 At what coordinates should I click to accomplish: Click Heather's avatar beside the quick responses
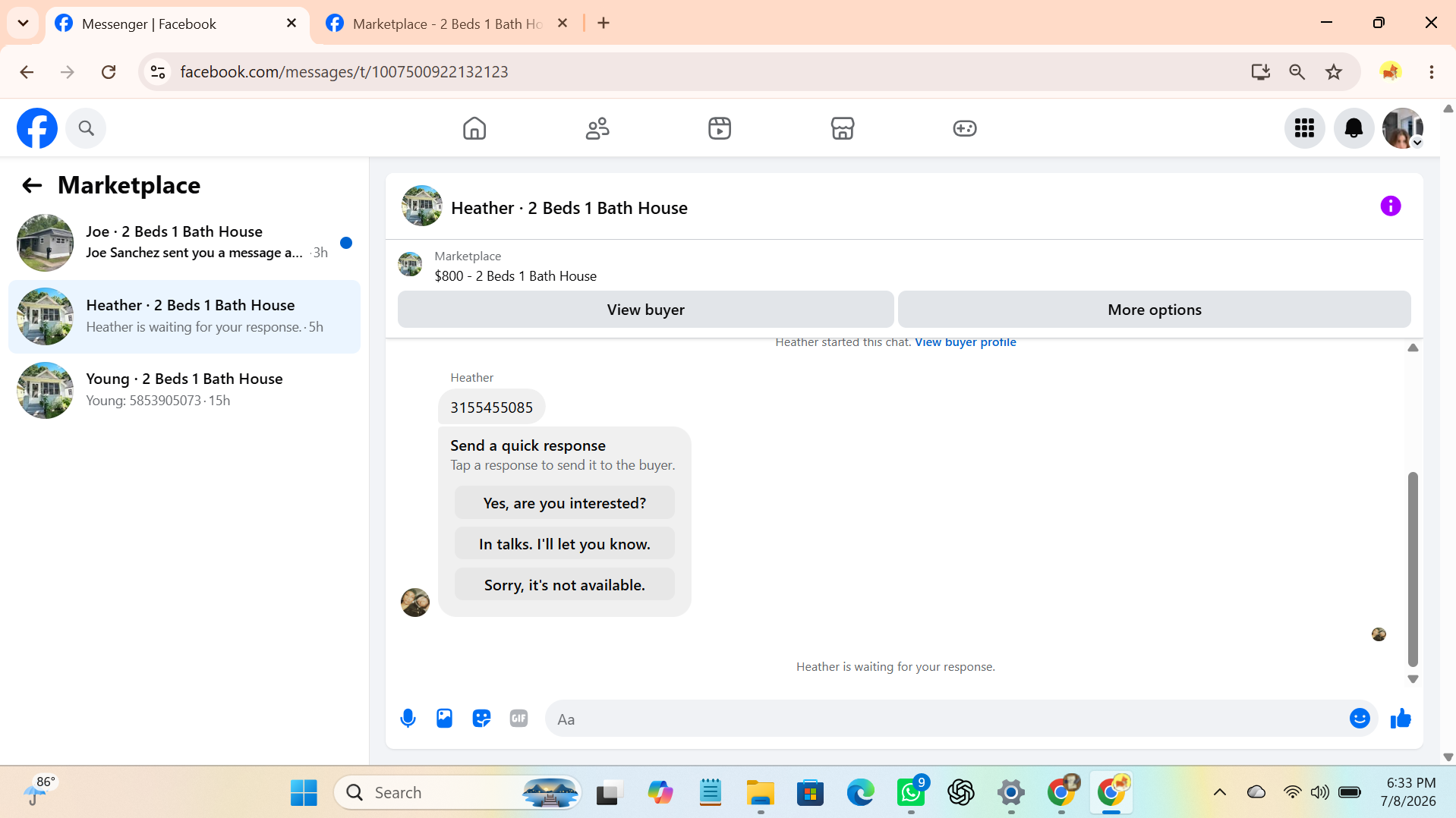tap(415, 602)
